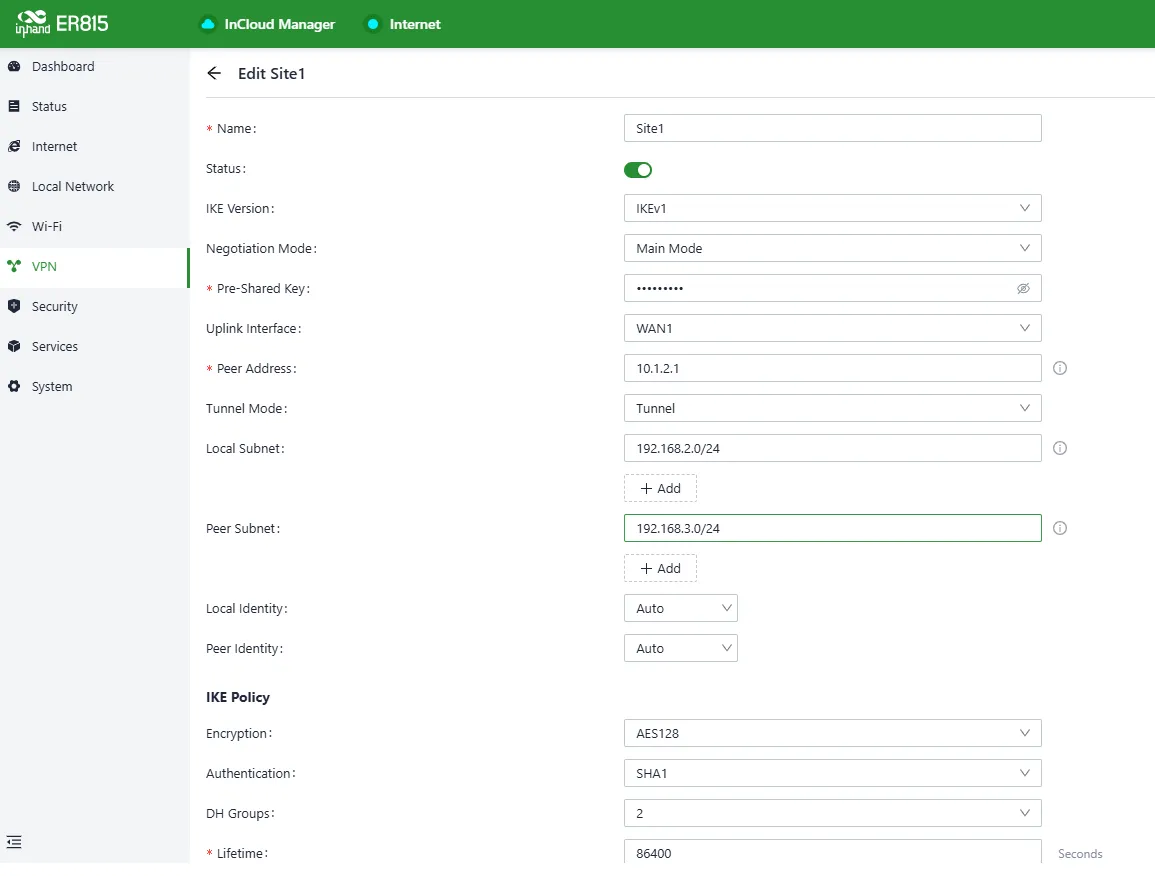Open the Uplink Interface dropdown
The height and width of the screenshot is (876, 1155).
click(832, 329)
